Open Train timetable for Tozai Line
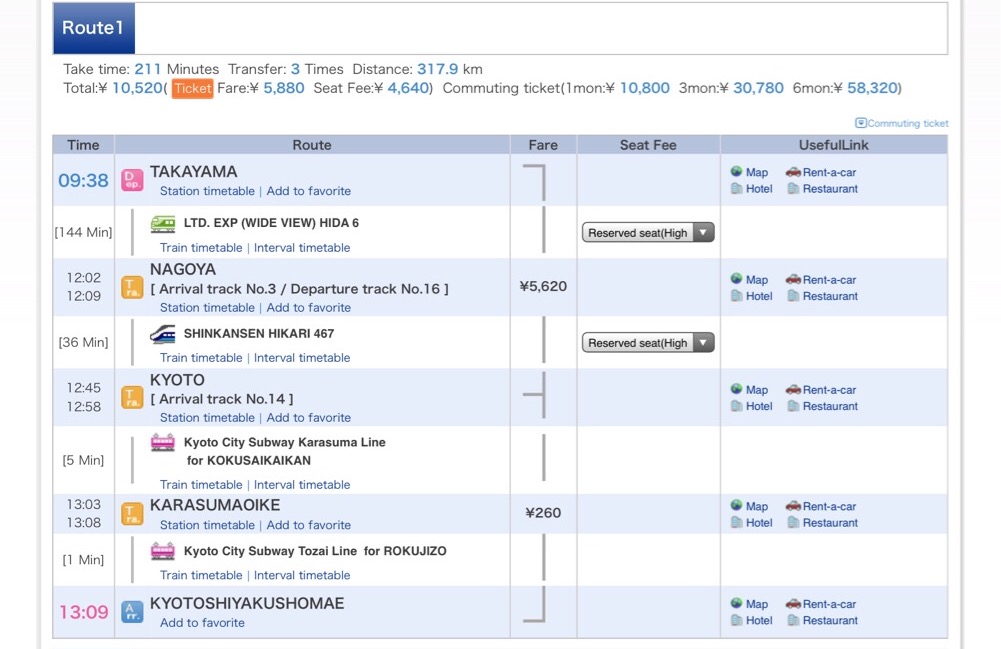1001x649 pixels. click(201, 576)
